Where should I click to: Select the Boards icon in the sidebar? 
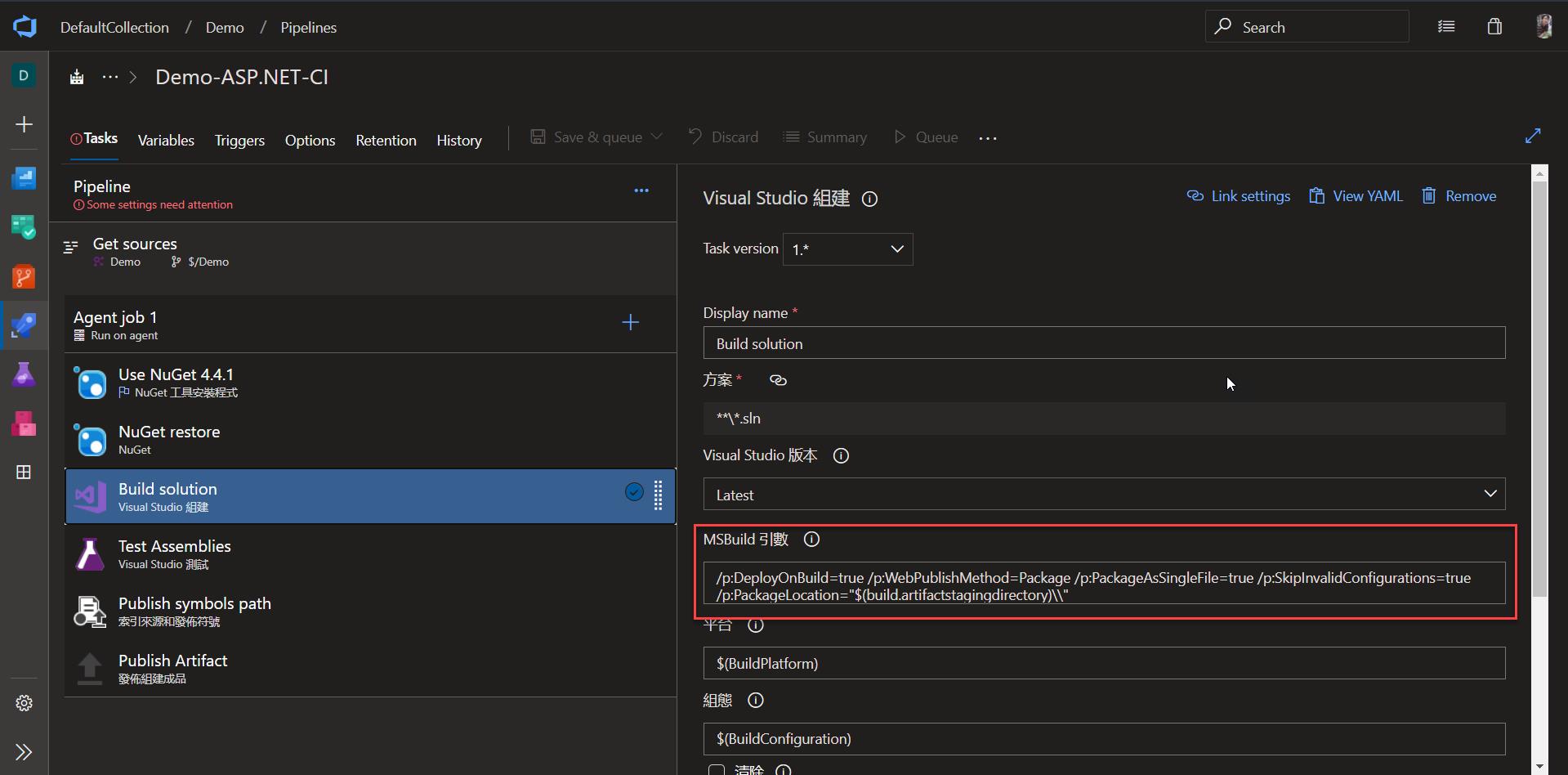coord(24,227)
